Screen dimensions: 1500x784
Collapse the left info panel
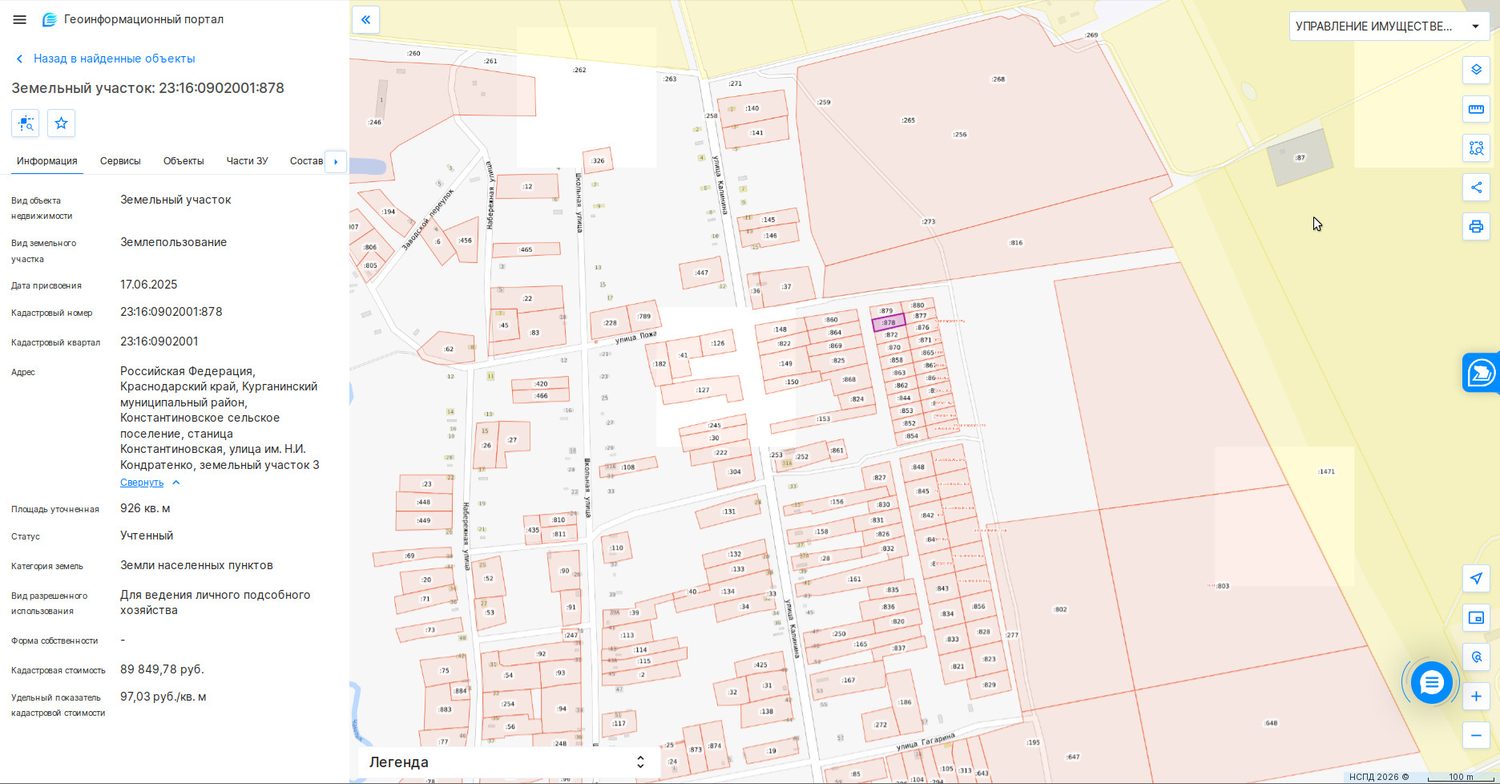tap(366, 19)
